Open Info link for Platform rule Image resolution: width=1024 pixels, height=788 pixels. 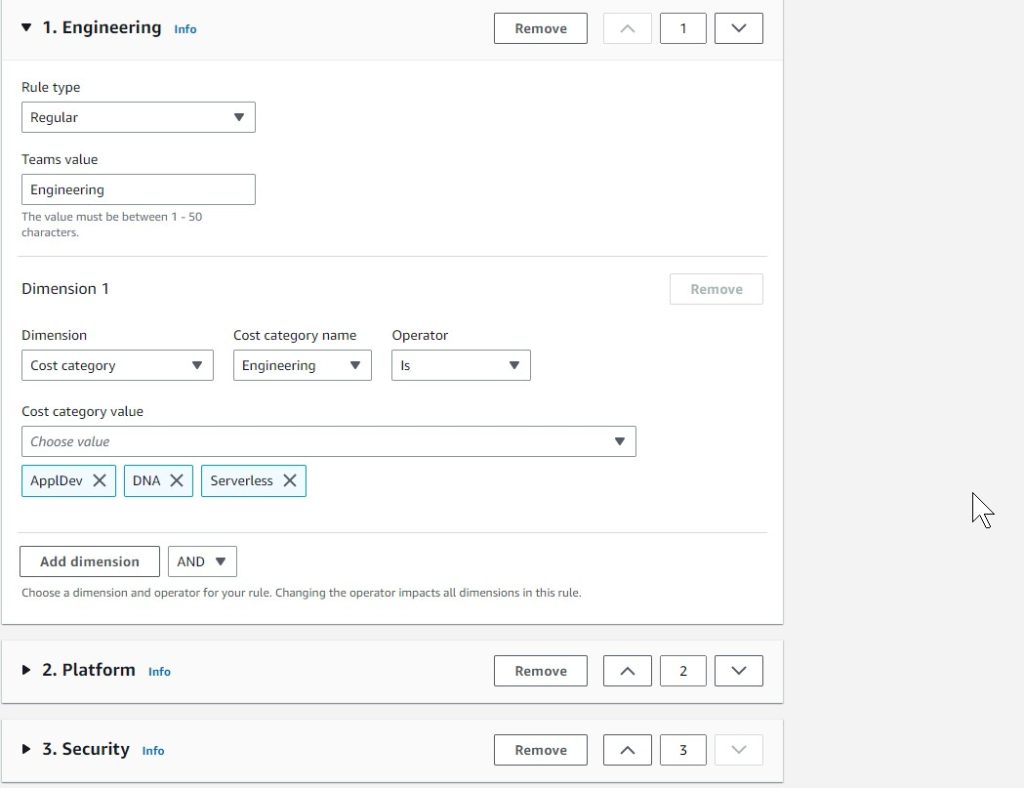click(159, 671)
